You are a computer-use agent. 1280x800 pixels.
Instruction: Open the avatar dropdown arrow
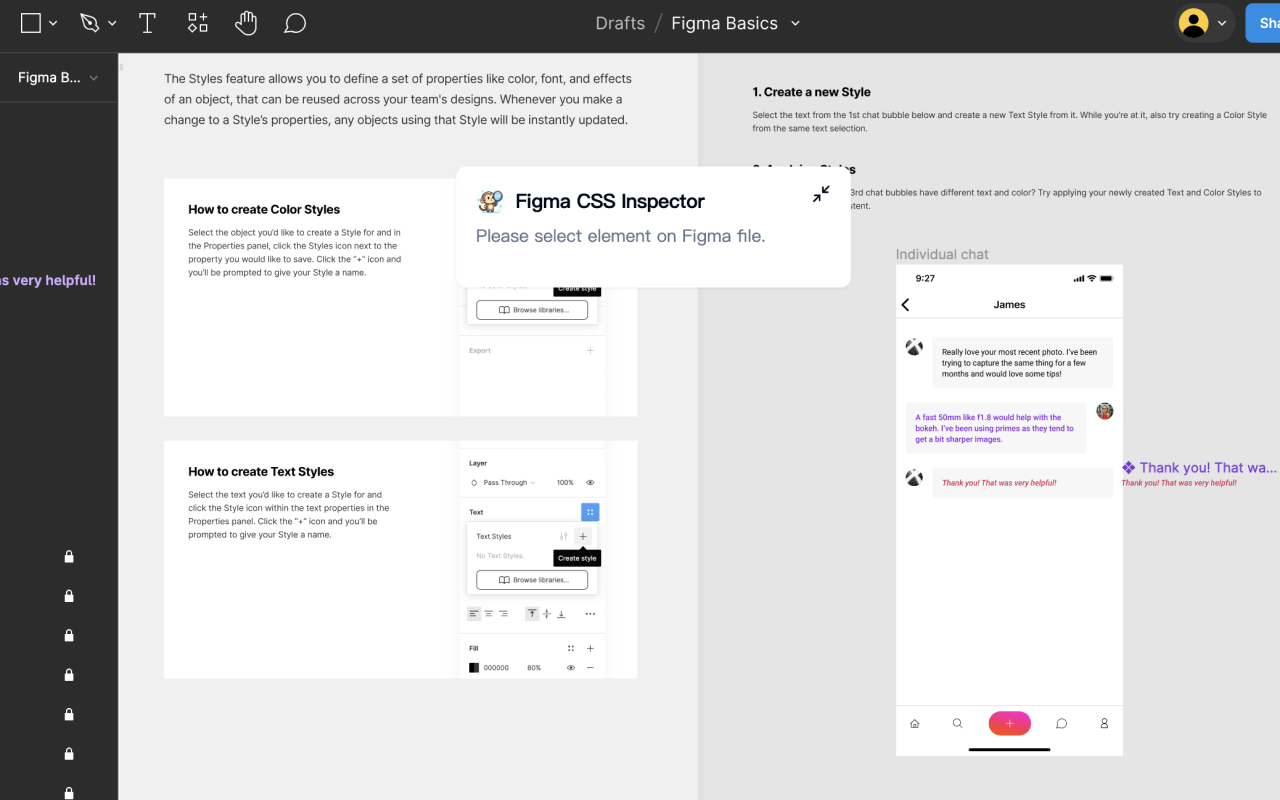point(1222,23)
